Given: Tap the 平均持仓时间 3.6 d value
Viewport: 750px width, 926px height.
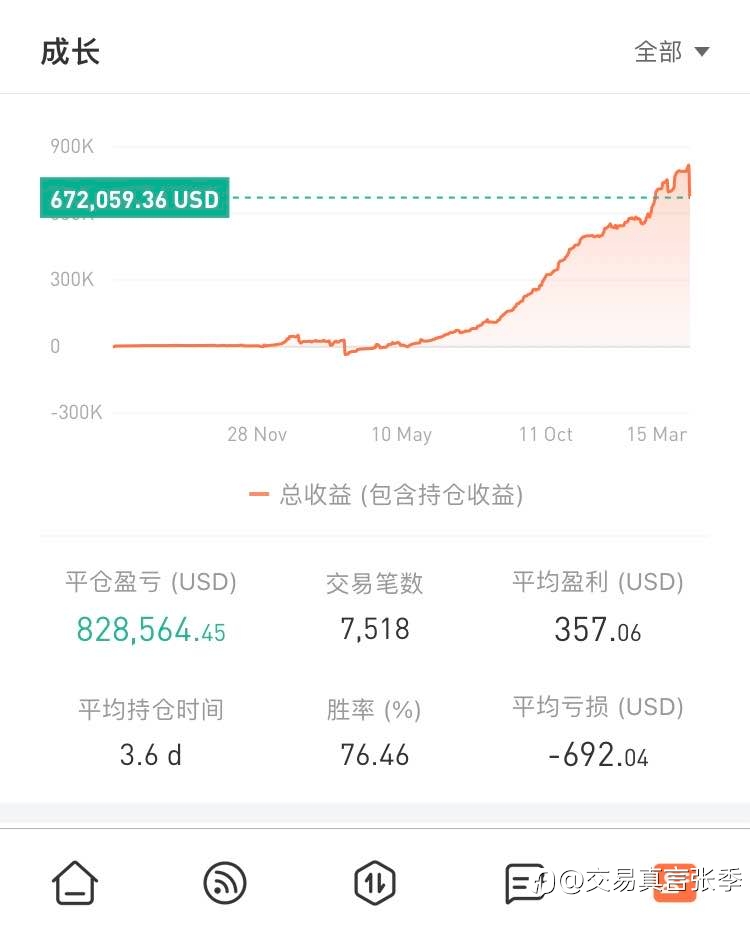Looking at the screenshot, I should (x=151, y=754).
